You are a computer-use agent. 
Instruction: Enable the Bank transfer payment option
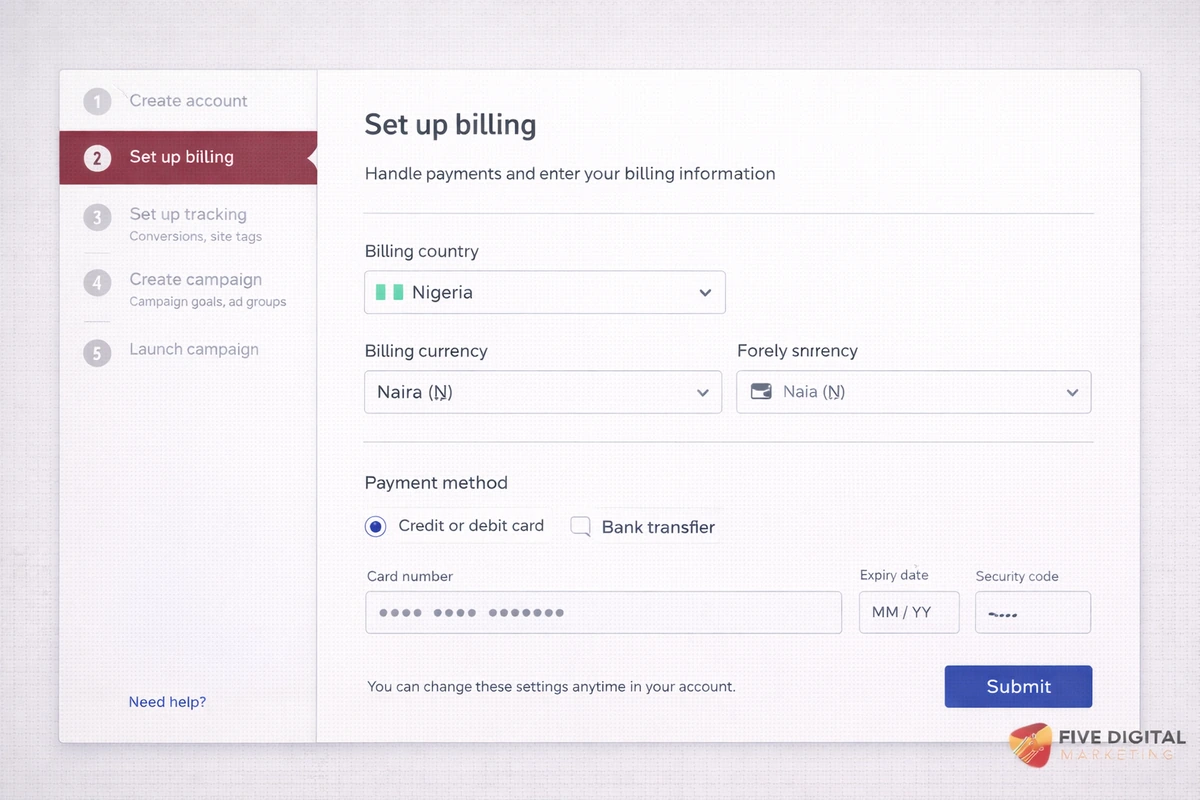pos(580,525)
